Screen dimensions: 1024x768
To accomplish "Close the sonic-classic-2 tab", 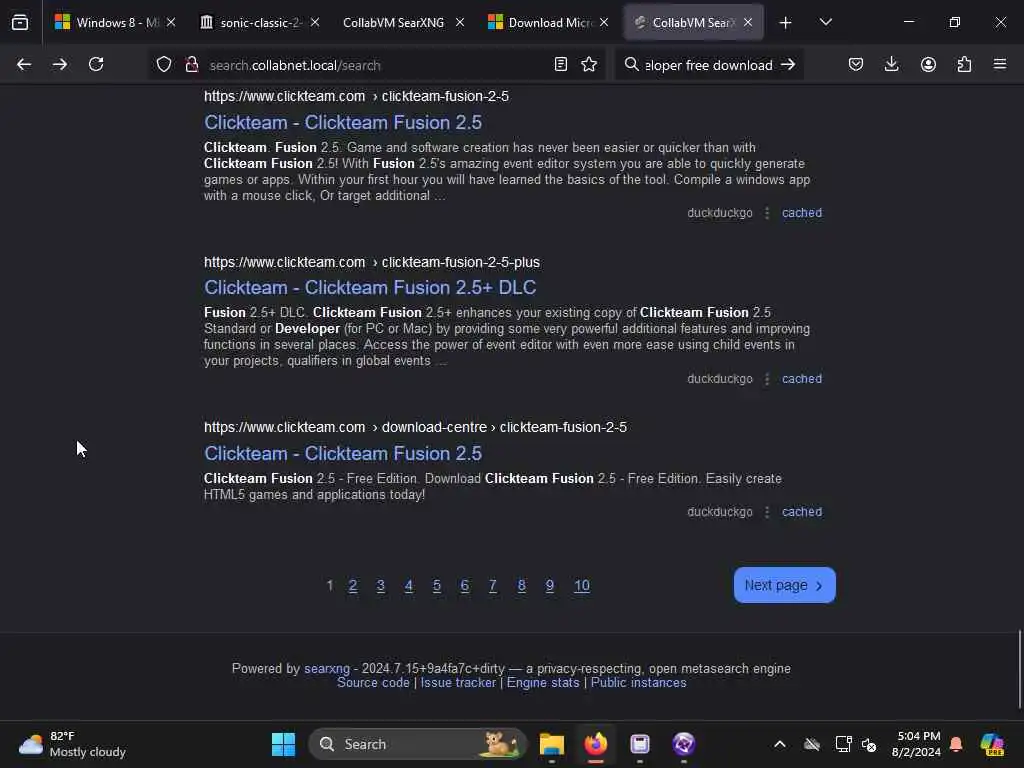I will pos(315,23).
